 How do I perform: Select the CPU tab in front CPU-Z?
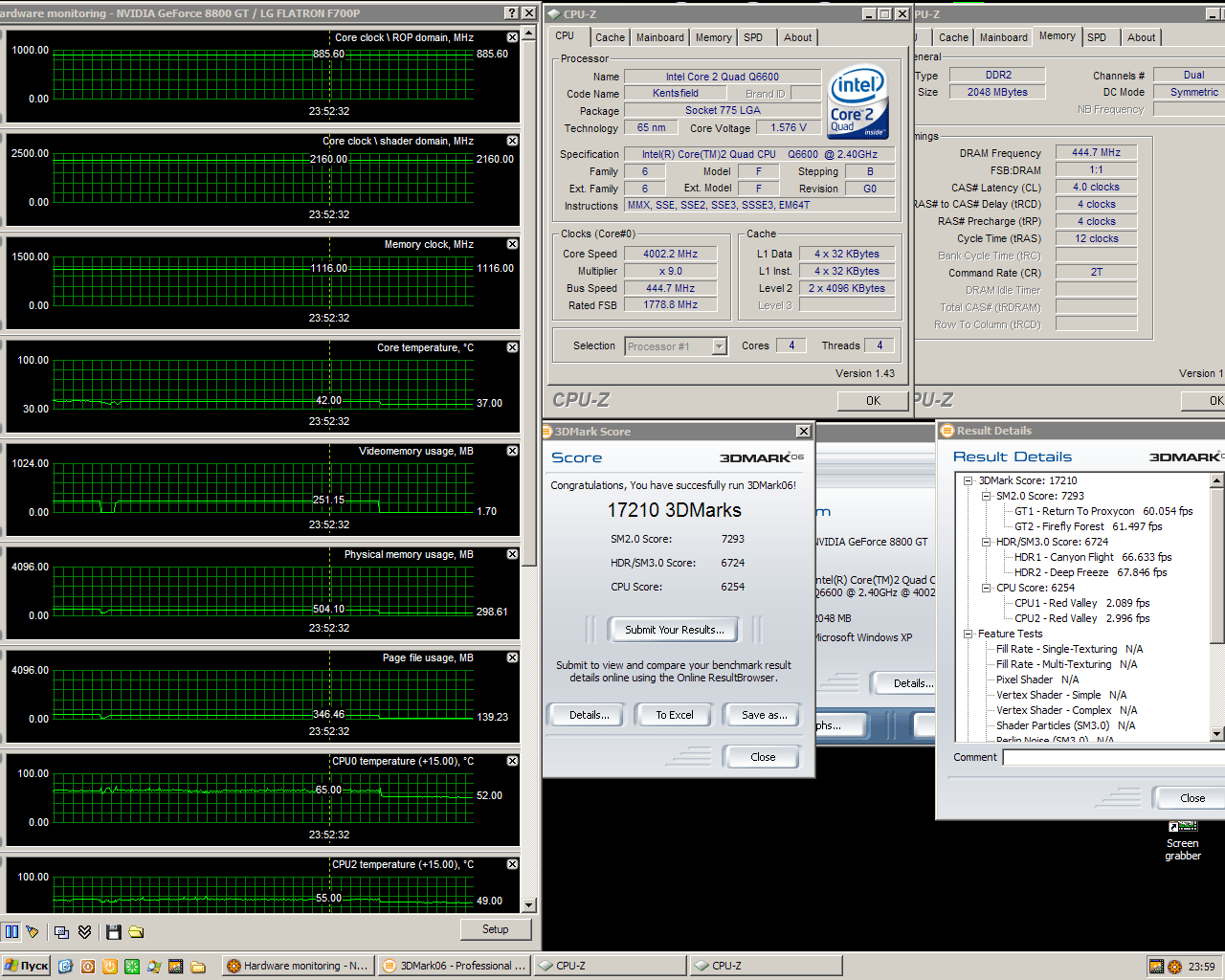(566, 36)
